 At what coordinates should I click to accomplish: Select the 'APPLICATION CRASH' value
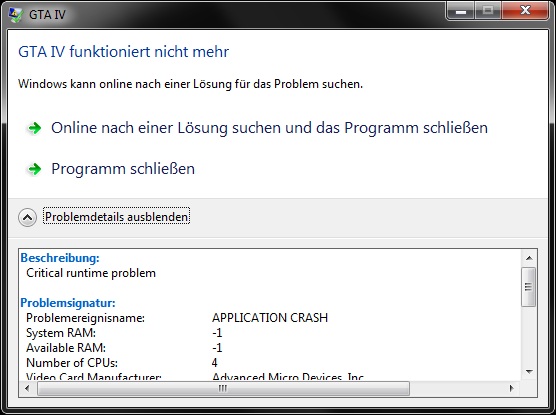click(270, 317)
